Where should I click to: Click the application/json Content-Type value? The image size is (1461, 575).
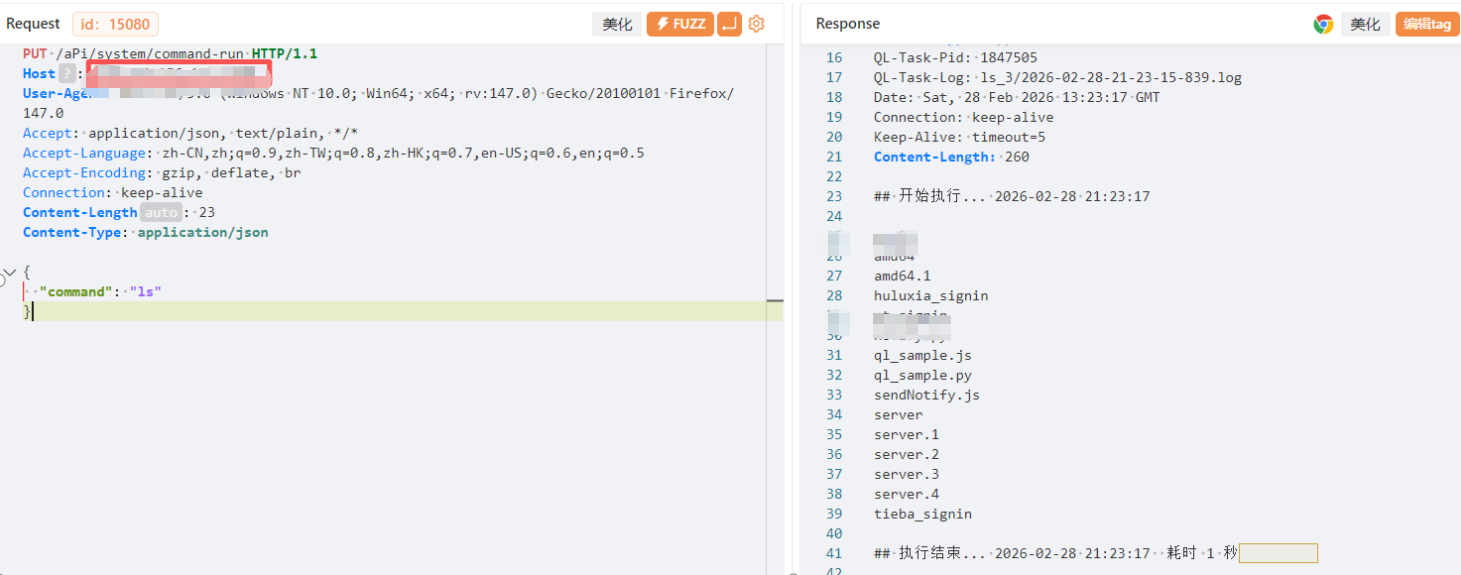pos(203,232)
